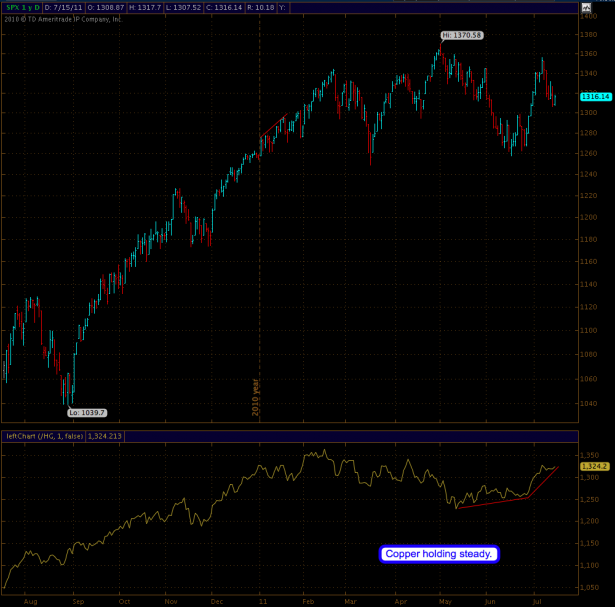Screen dimensions: 615x607
Task: Click the 1400 price axis label
Action: 589,16
